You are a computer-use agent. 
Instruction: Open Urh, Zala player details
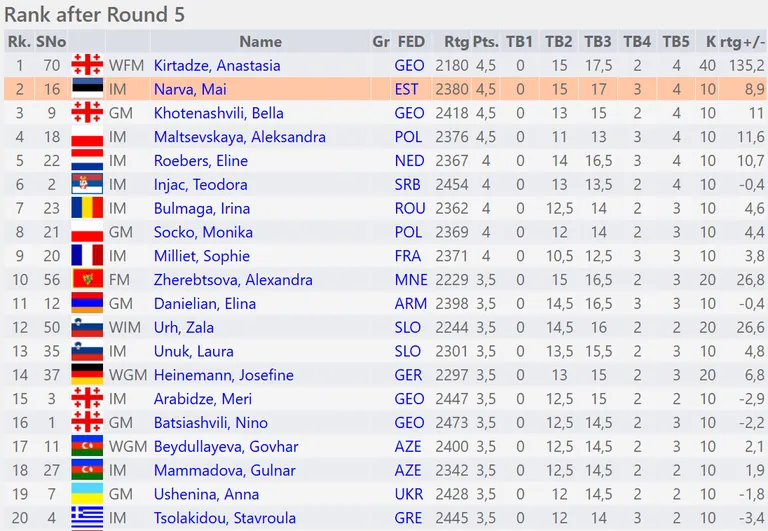coord(184,327)
